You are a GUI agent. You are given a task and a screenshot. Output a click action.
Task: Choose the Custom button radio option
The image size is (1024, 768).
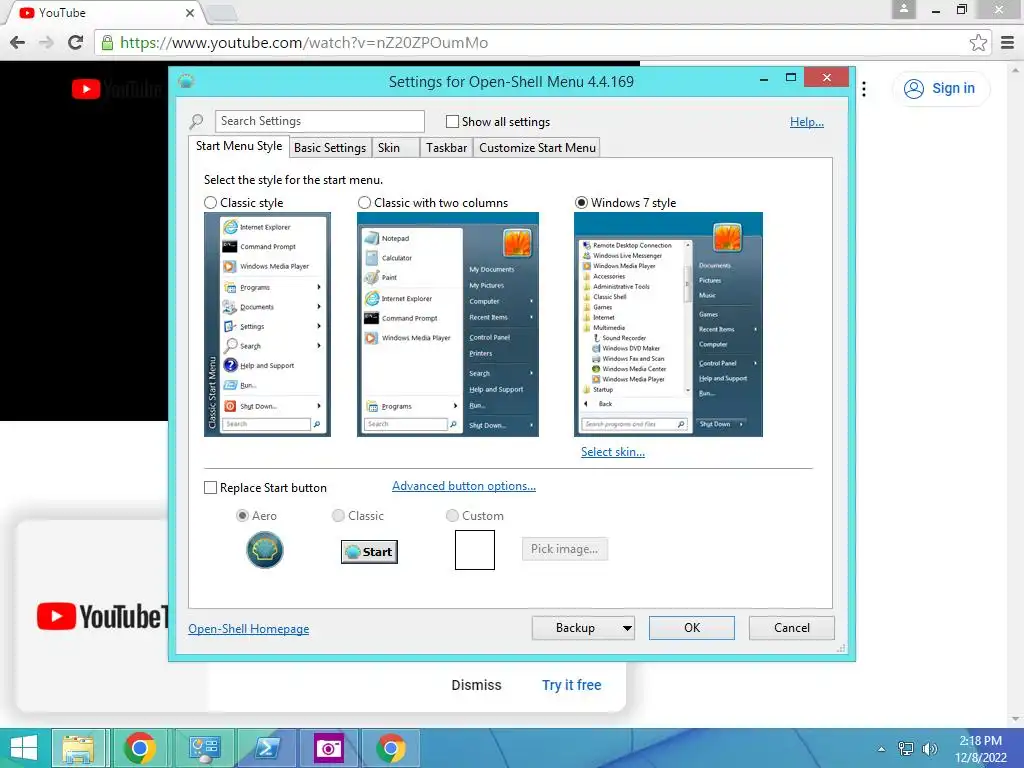point(452,516)
